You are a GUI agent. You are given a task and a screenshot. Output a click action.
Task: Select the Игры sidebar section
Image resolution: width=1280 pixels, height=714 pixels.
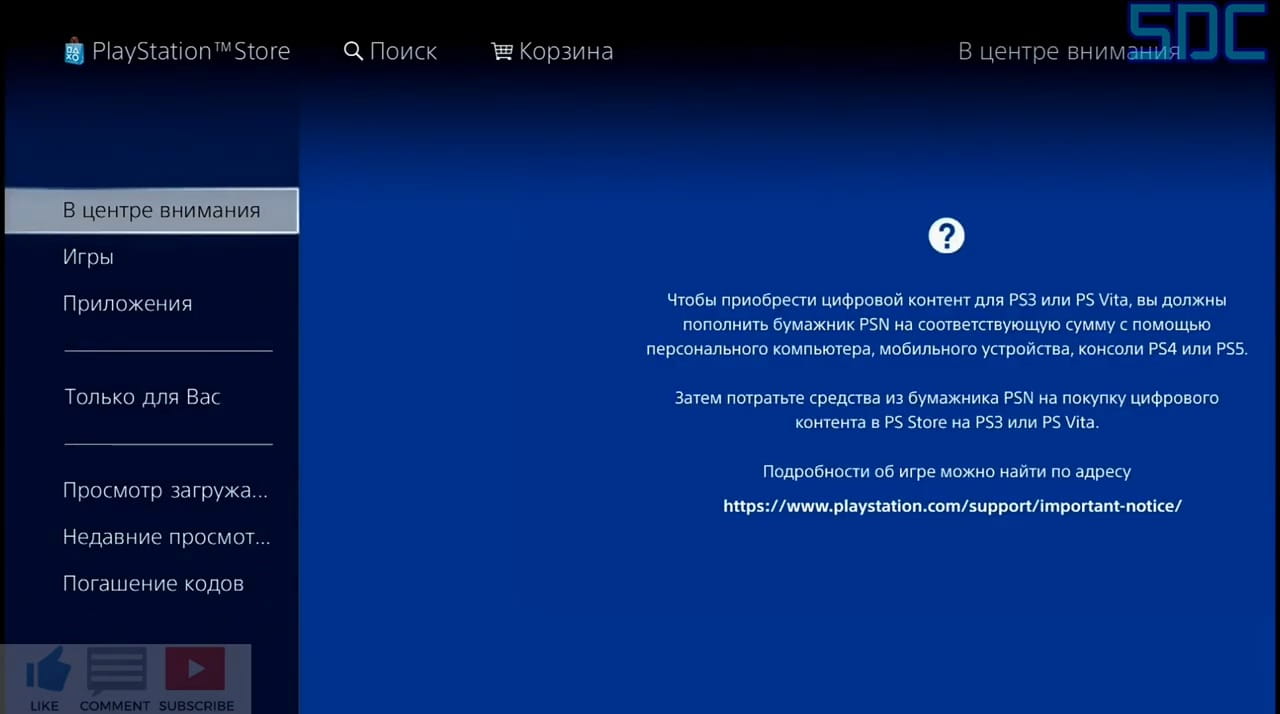pyautogui.click(x=88, y=257)
